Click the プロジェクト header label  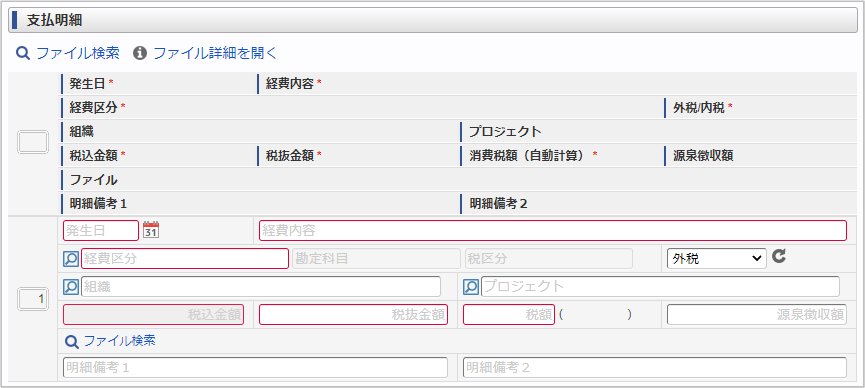[x=505, y=132]
